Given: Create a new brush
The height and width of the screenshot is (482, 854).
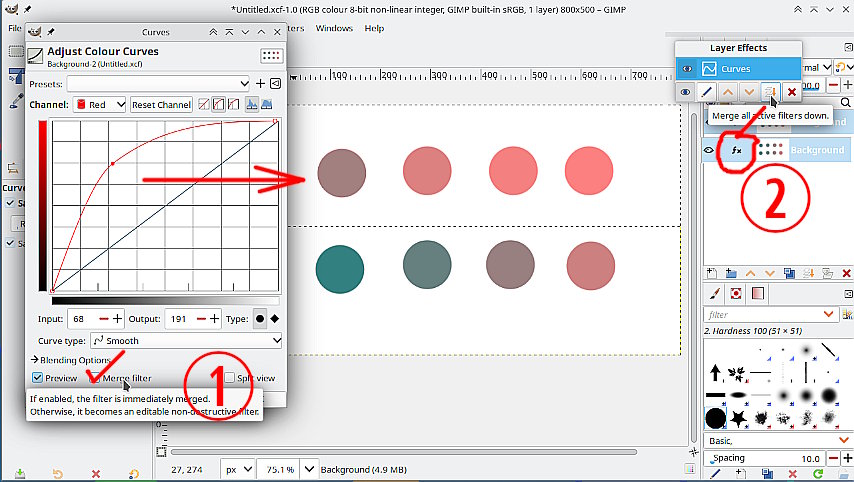Looking at the screenshot, I should pyautogui.click(x=741, y=474).
